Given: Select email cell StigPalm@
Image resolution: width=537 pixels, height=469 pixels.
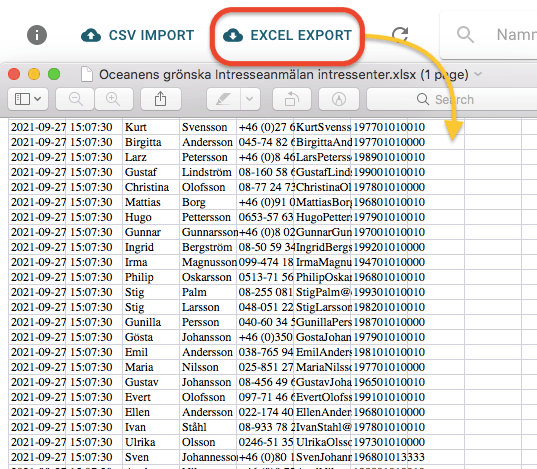Looking at the screenshot, I should click(323, 292).
